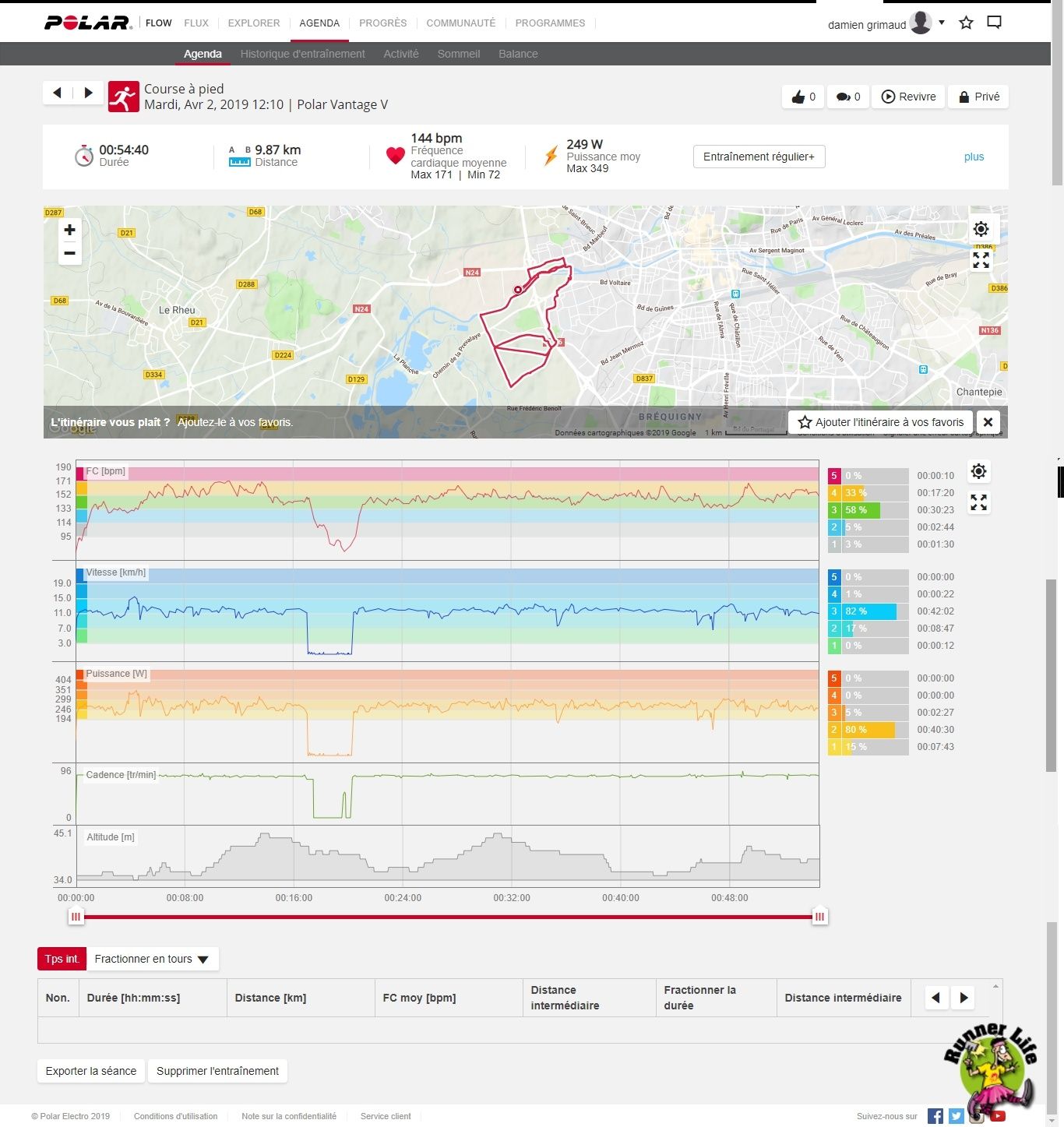The width and height of the screenshot is (1064, 1127).
Task: Click the heart rate icon
Action: [x=396, y=156]
